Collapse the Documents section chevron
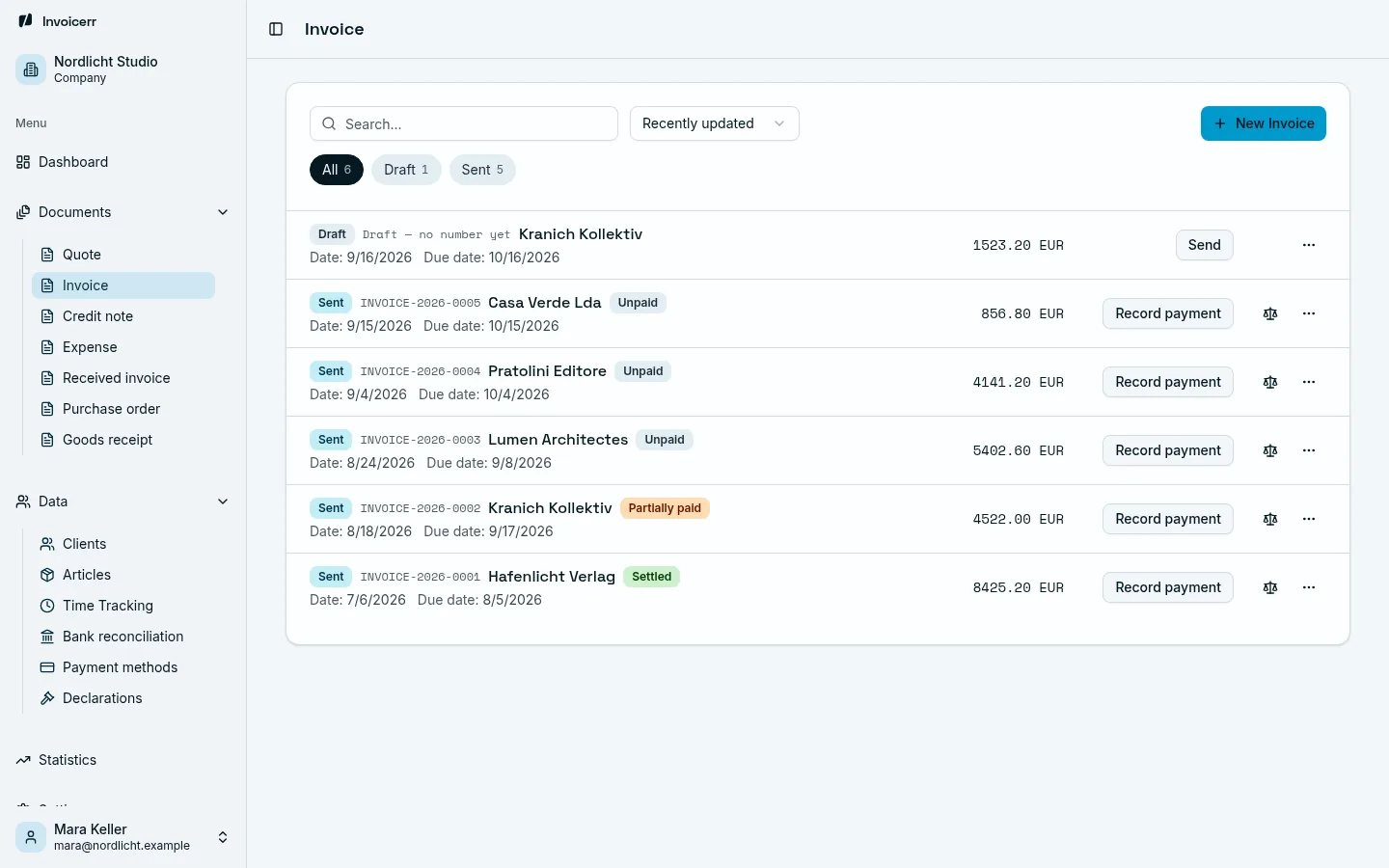 pyautogui.click(x=223, y=212)
